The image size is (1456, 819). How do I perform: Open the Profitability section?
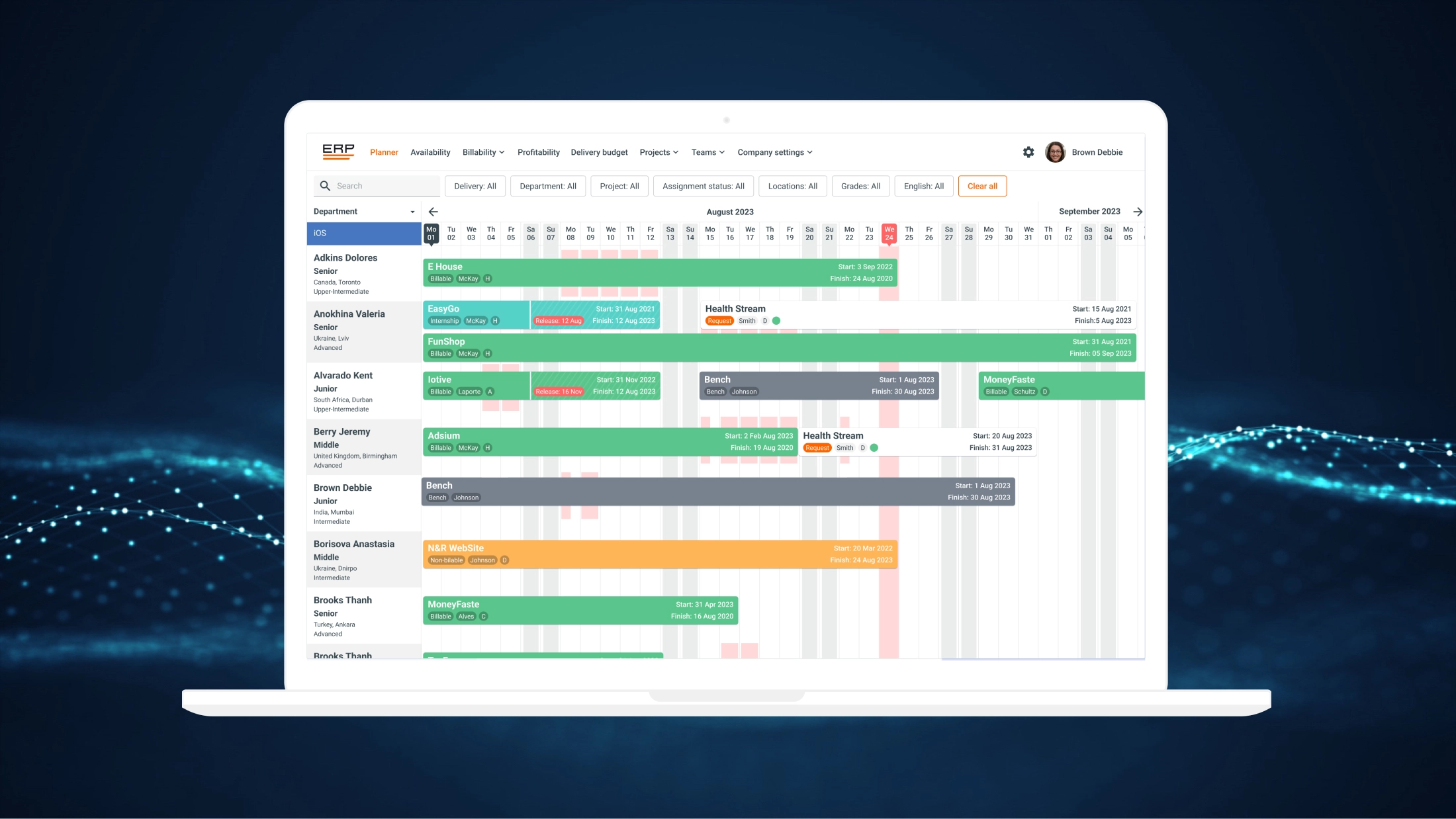538,152
